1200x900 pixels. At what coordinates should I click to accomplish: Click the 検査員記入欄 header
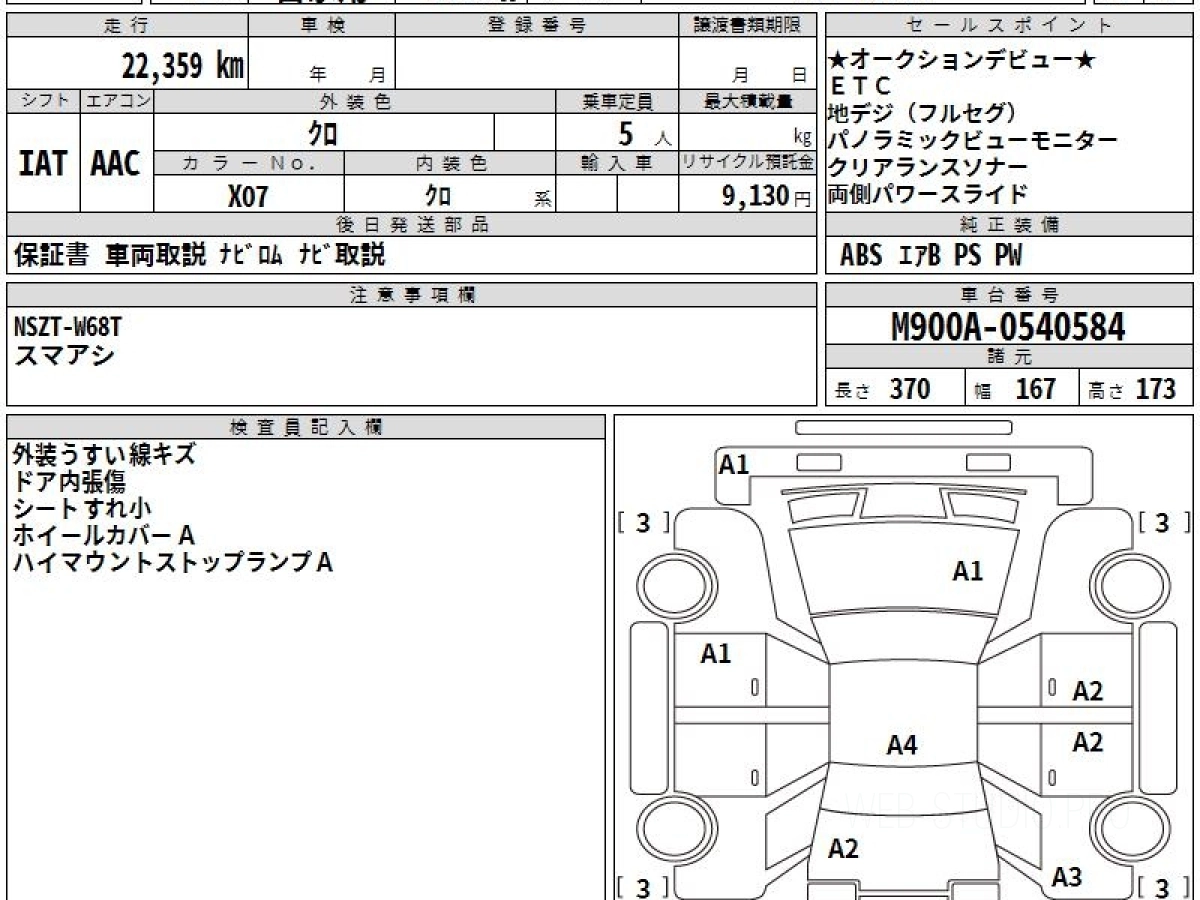[x=306, y=427]
